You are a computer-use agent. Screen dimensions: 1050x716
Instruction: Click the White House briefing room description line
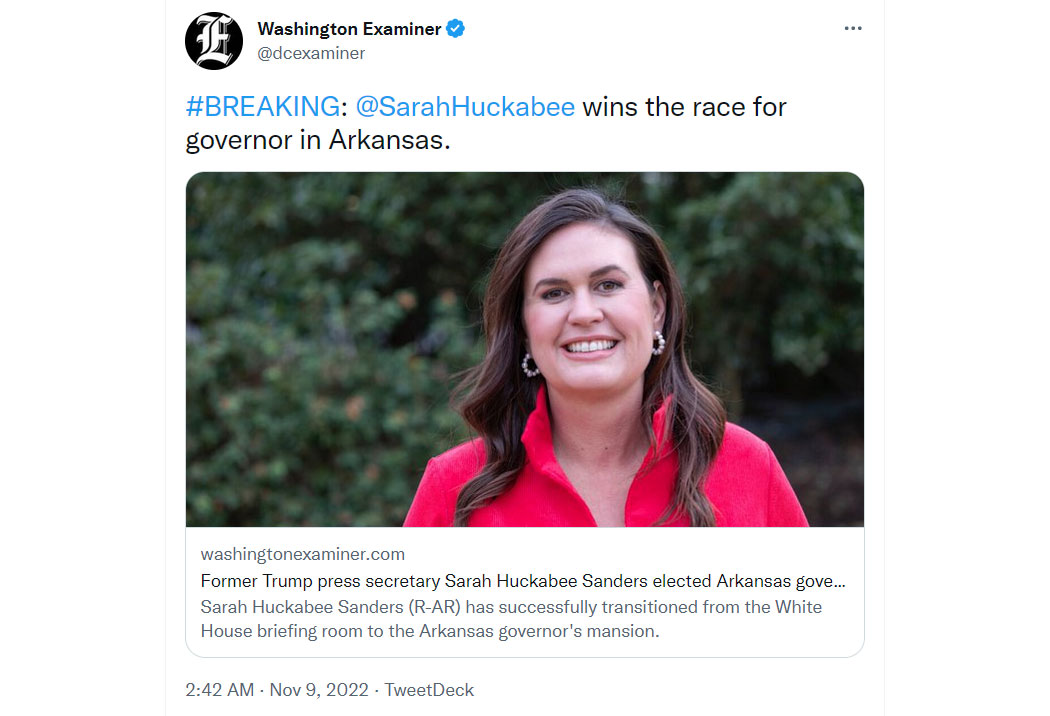[511, 607]
